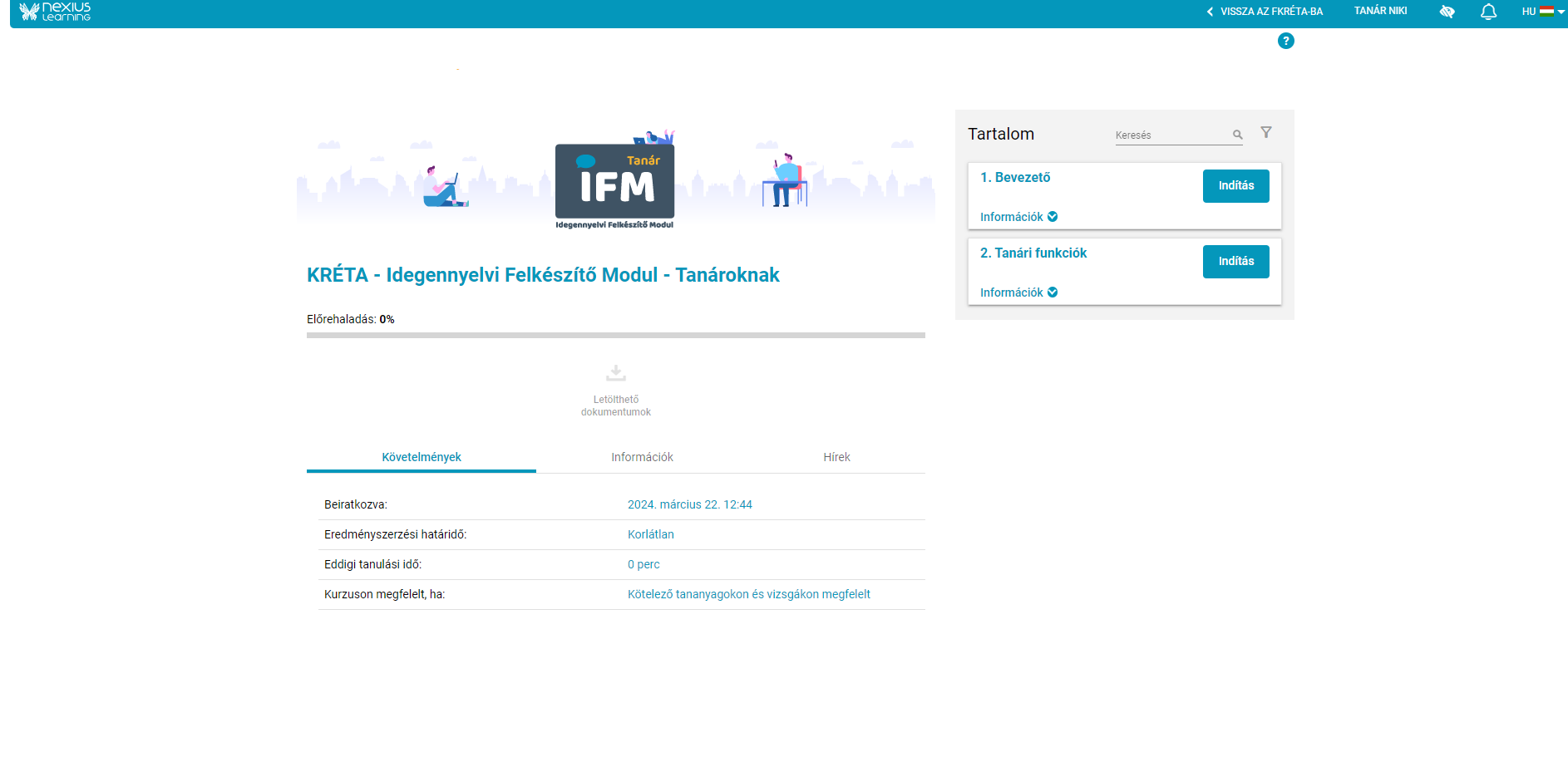Open the help question mark icon
Viewport: 1568px width, 757px height.
click(x=1285, y=41)
